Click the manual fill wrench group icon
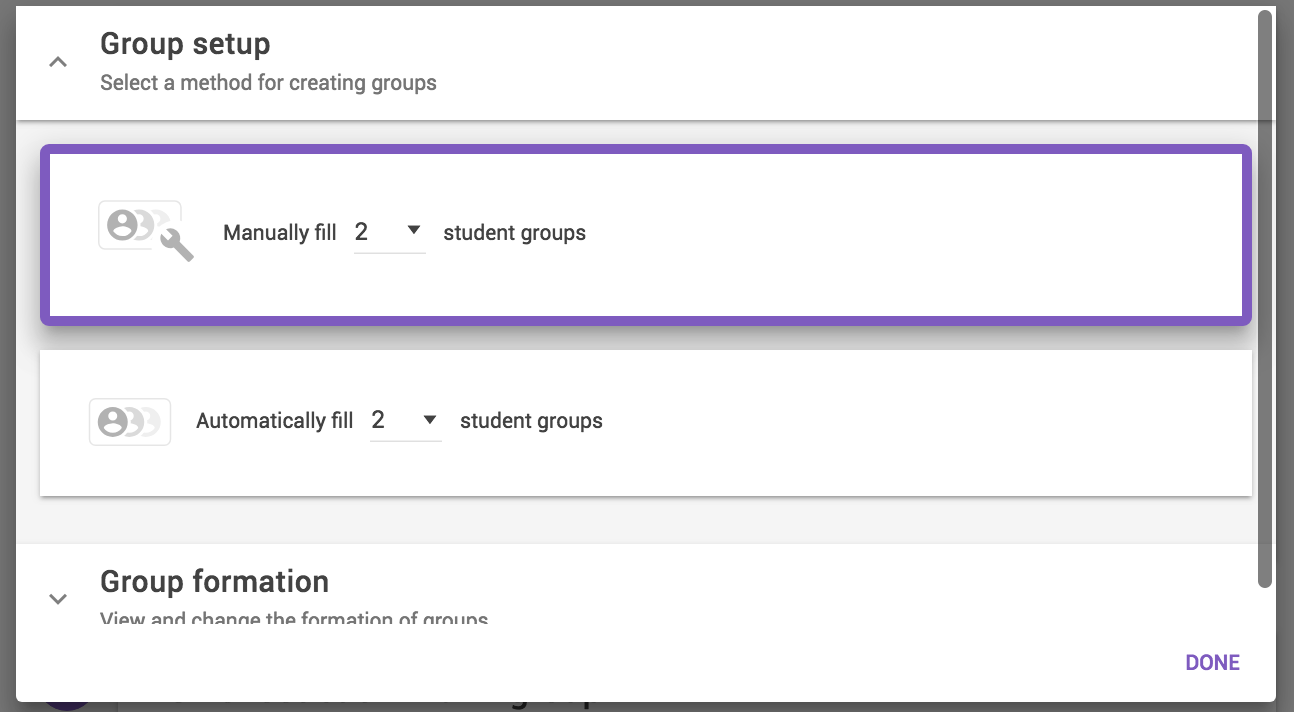 pyautogui.click(x=145, y=230)
